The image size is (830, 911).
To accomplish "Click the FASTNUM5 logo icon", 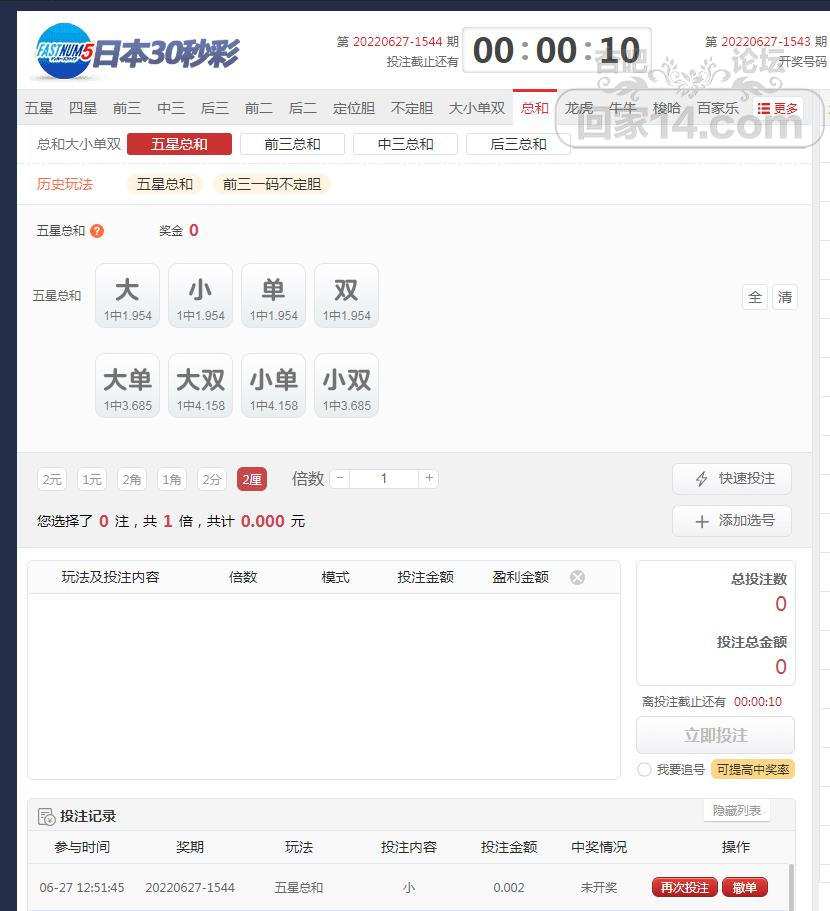I will coord(64,51).
